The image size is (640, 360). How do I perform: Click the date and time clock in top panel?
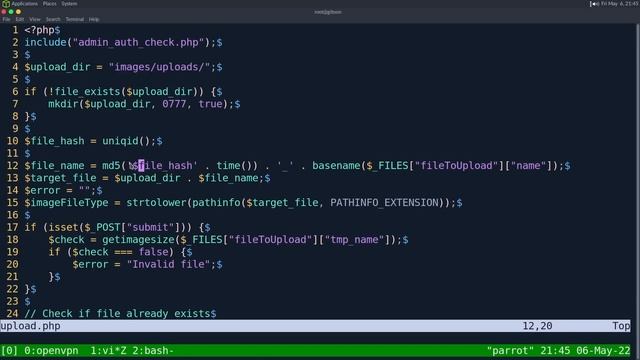(620, 4)
